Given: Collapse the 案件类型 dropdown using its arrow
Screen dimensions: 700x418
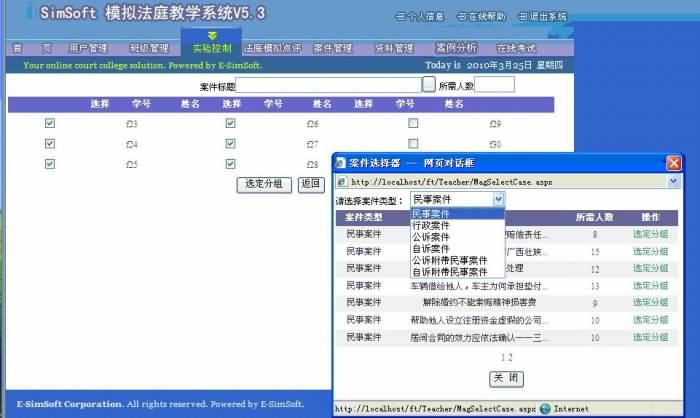Looking at the screenshot, I should click(498, 200).
